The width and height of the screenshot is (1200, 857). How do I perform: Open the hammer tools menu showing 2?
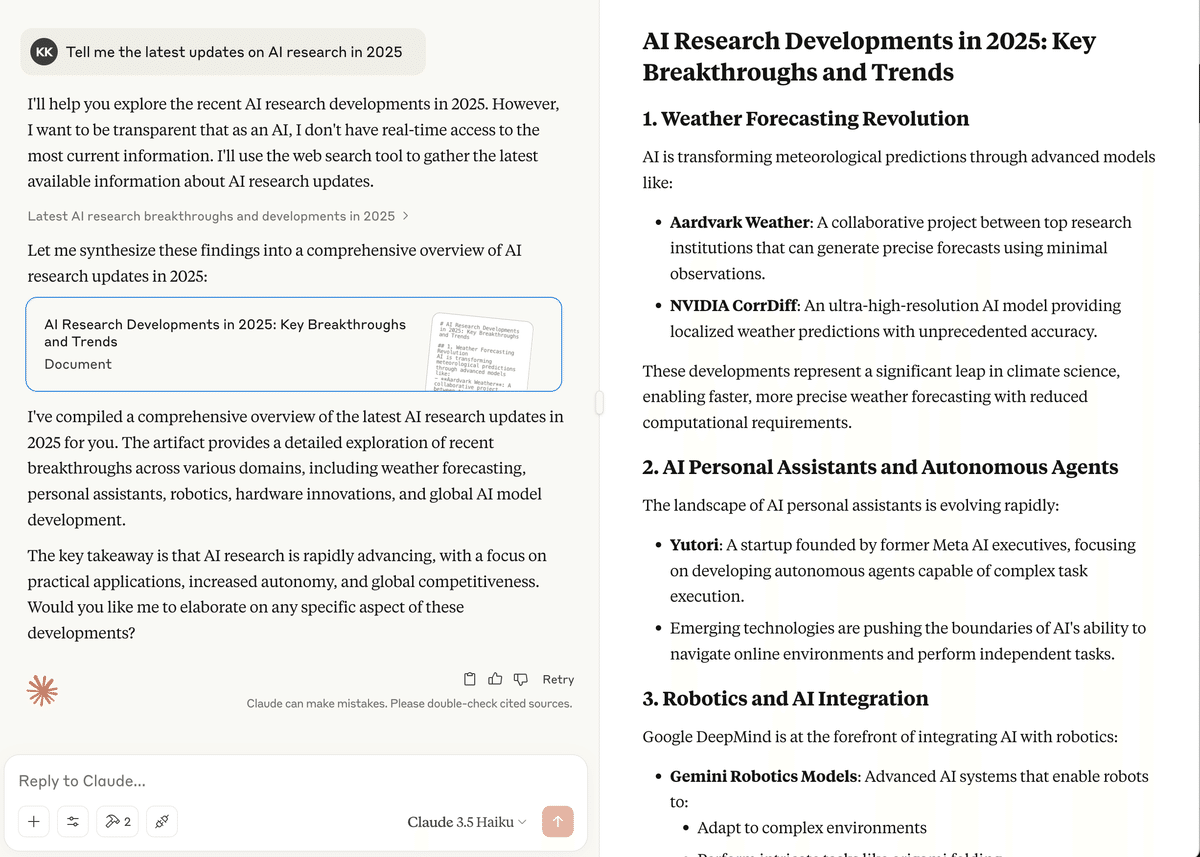pyautogui.click(x=117, y=821)
